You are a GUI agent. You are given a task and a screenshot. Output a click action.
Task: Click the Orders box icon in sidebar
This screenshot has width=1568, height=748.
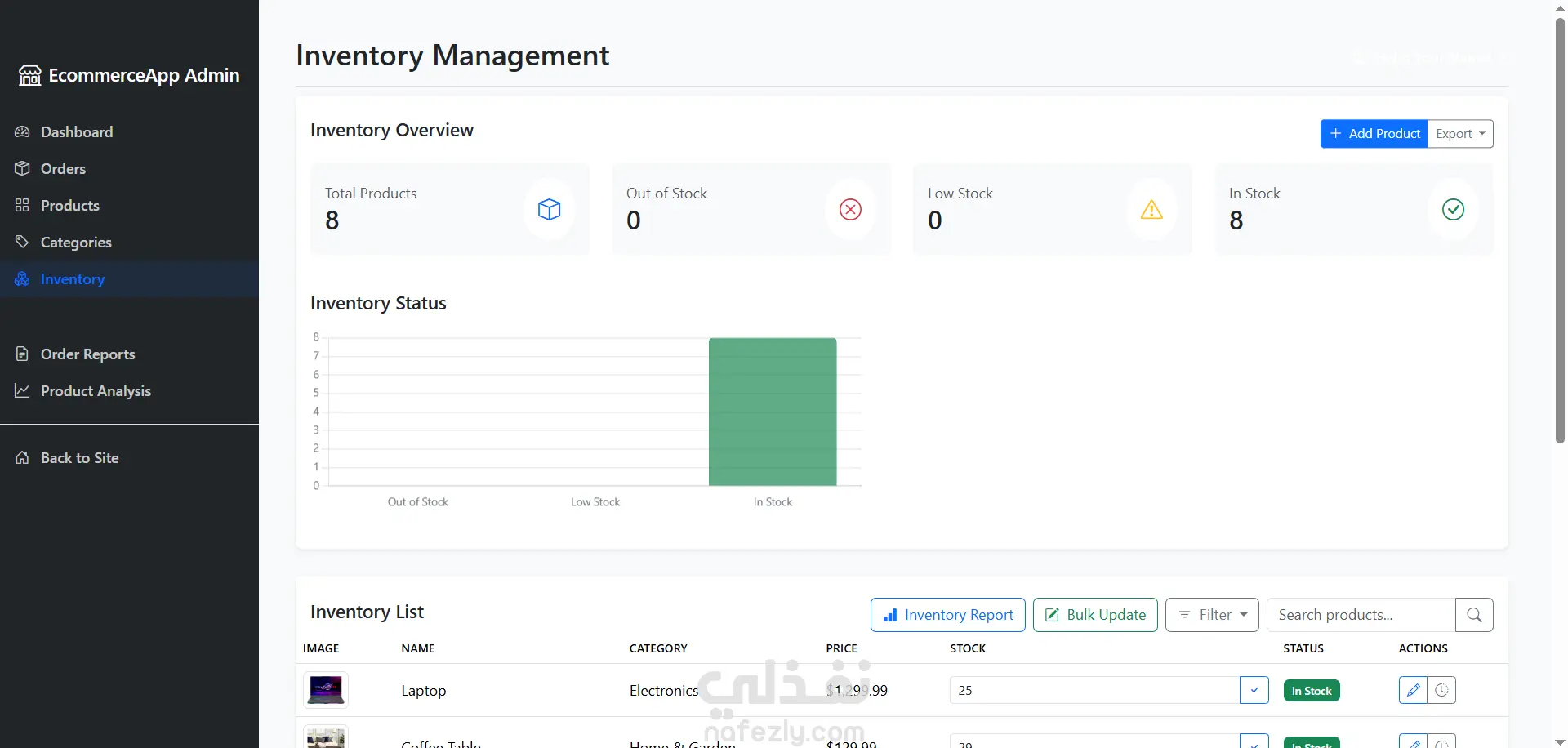click(22, 169)
